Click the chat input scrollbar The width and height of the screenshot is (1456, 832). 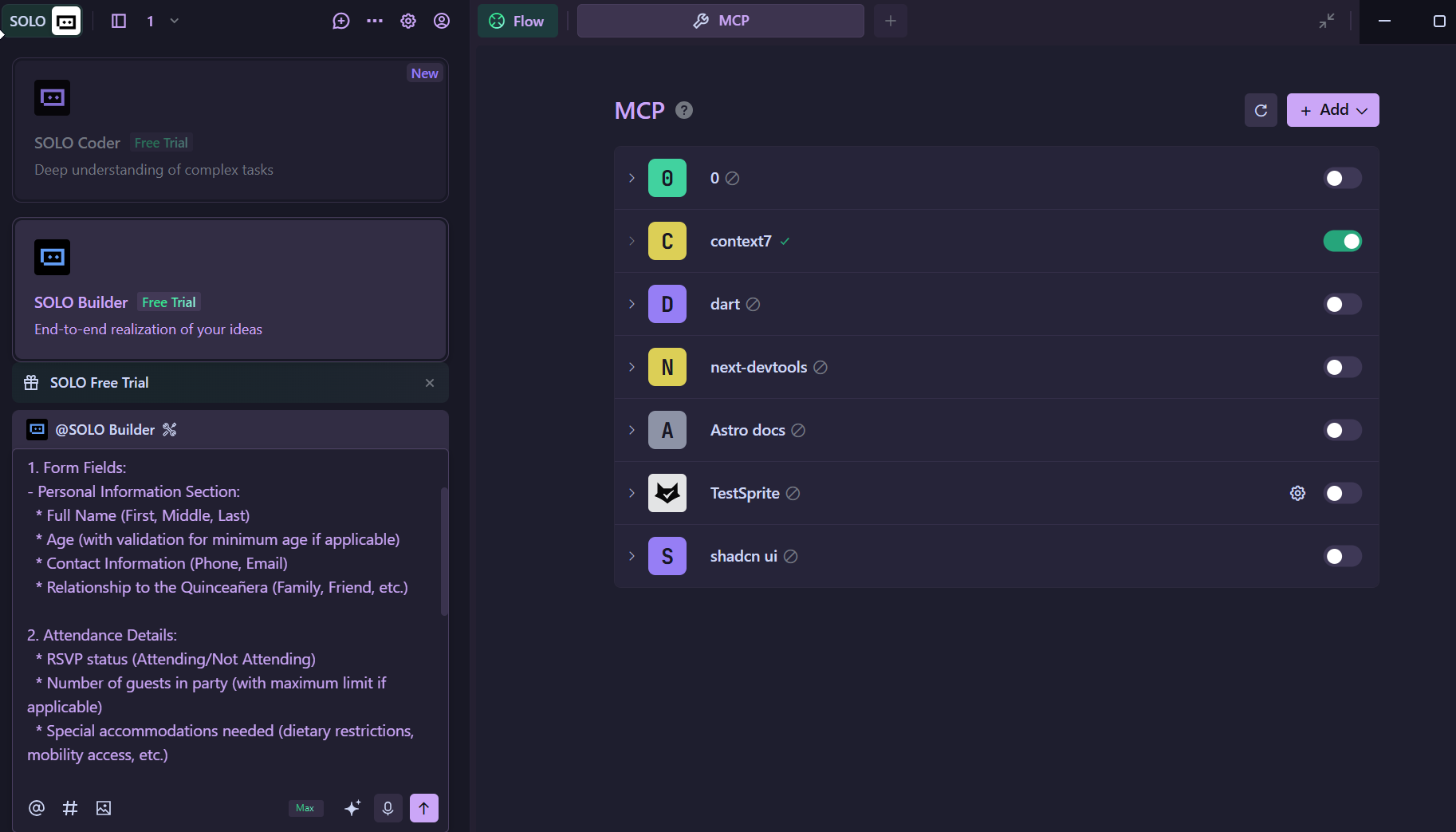coord(444,550)
